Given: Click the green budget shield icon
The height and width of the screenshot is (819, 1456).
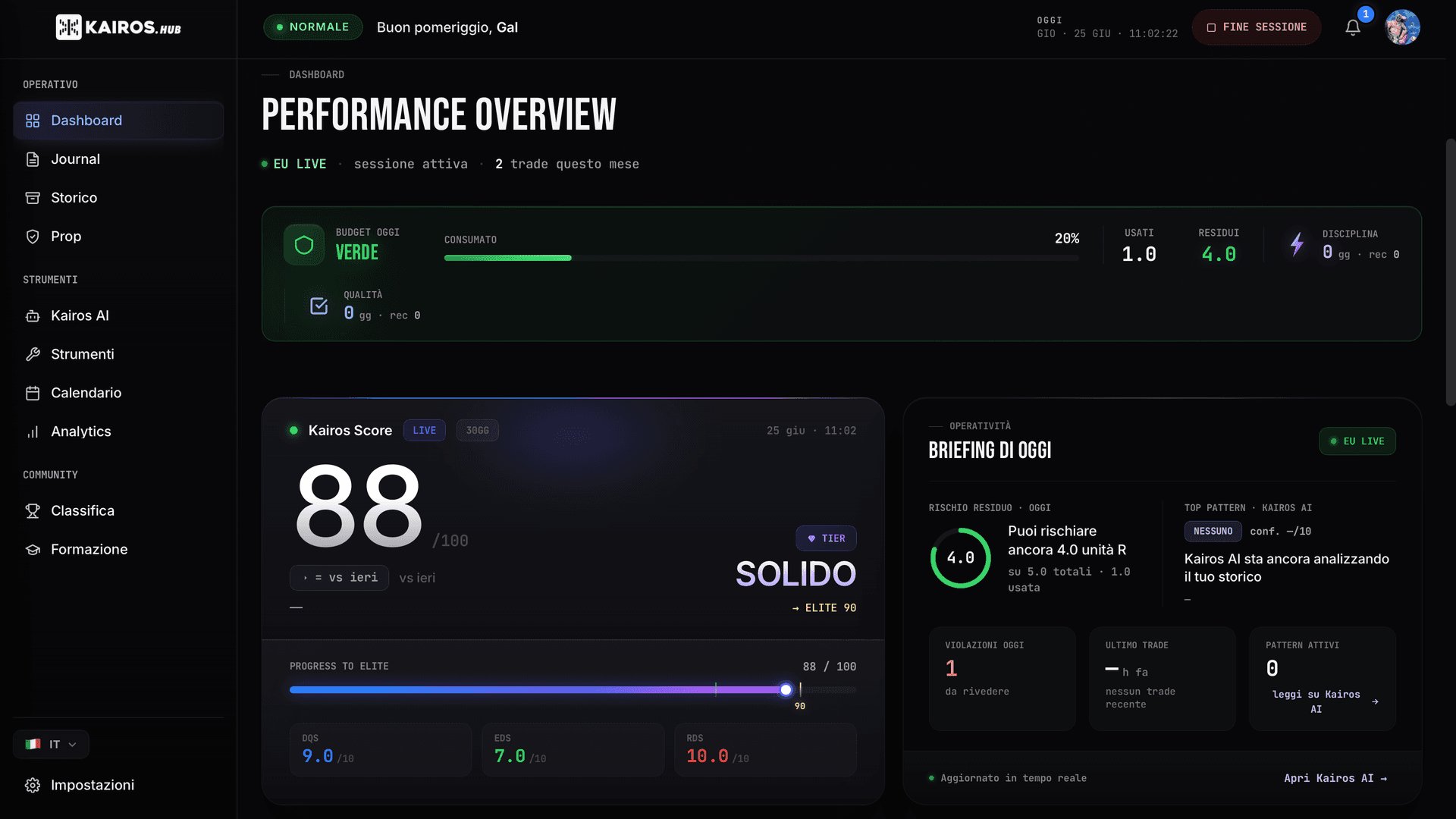Looking at the screenshot, I should pos(304,245).
